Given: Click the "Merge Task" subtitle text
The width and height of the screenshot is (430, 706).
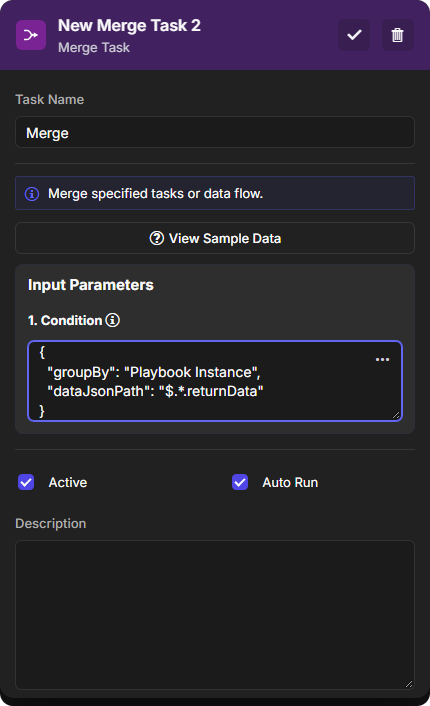Looking at the screenshot, I should point(94,48).
